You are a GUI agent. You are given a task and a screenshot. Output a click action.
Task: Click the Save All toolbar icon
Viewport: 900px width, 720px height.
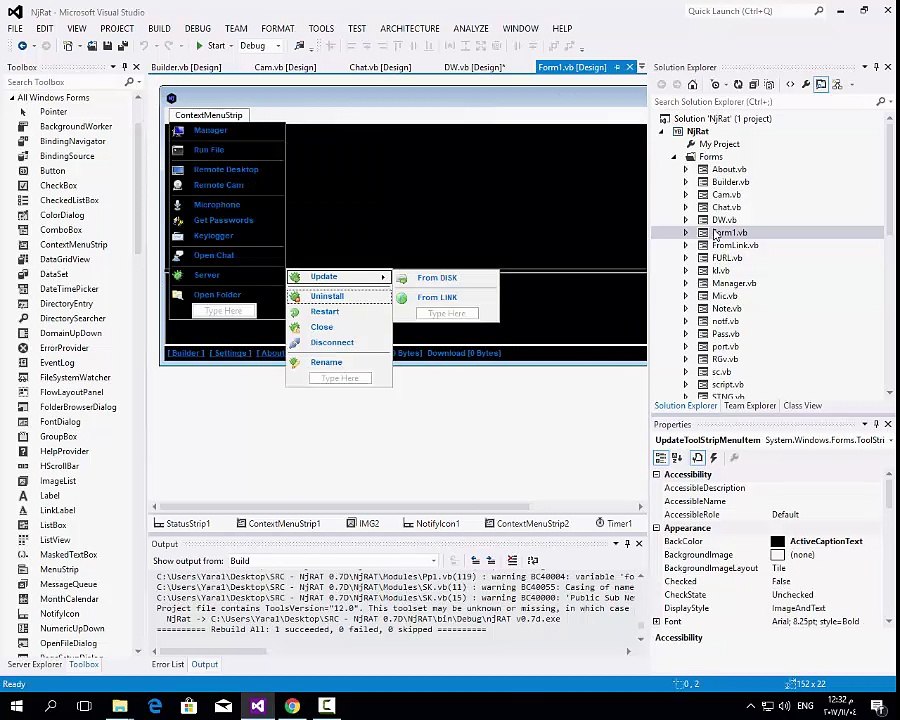(x=123, y=45)
